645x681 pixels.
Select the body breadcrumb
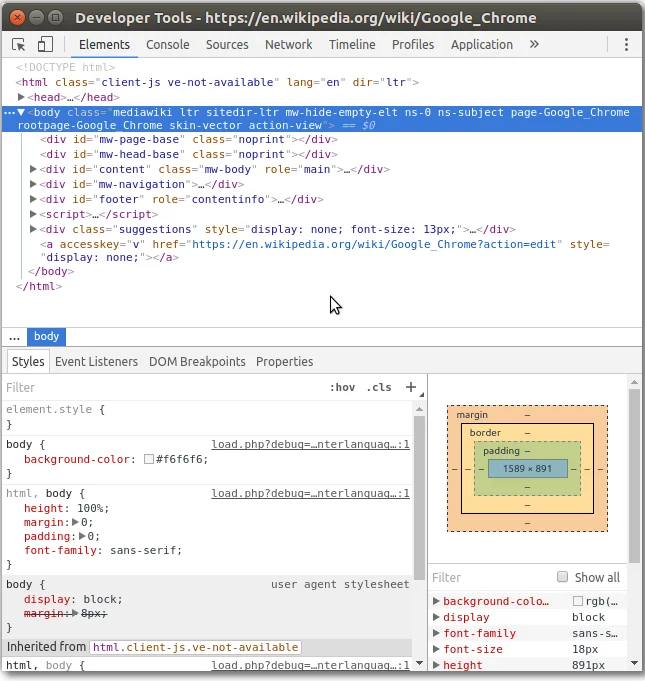(x=46, y=337)
